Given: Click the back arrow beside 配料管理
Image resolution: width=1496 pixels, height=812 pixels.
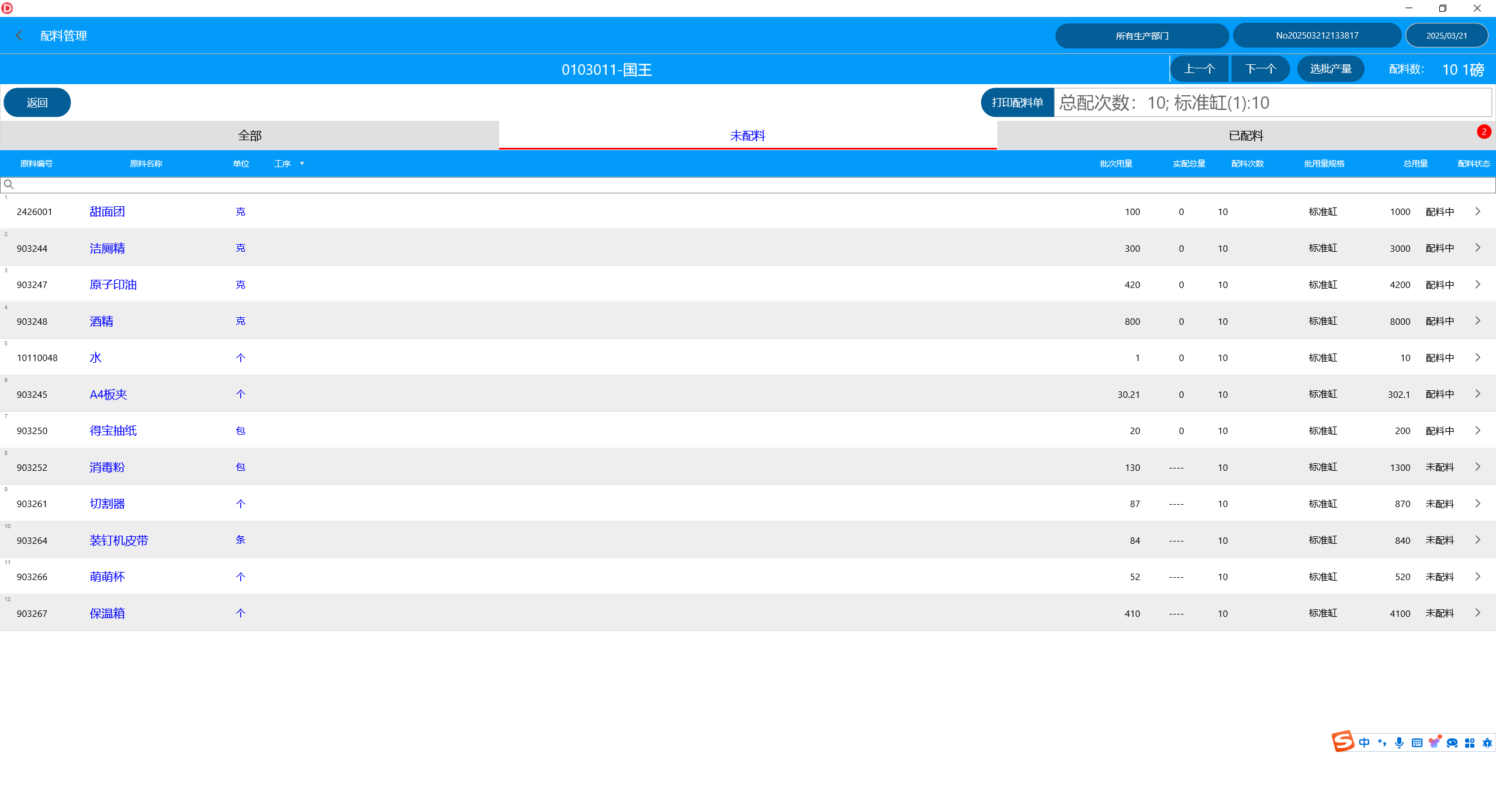Looking at the screenshot, I should click(19, 36).
